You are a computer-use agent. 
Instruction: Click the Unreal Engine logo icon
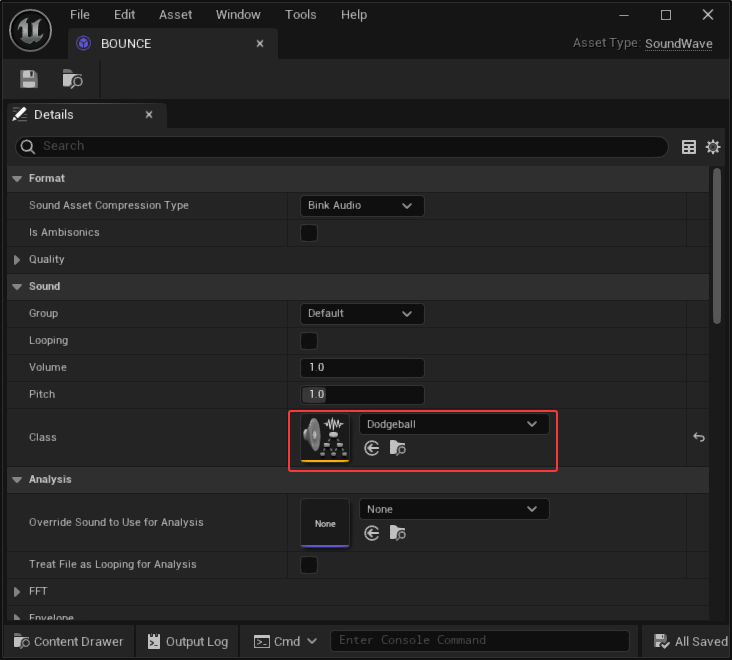[31, 31]
